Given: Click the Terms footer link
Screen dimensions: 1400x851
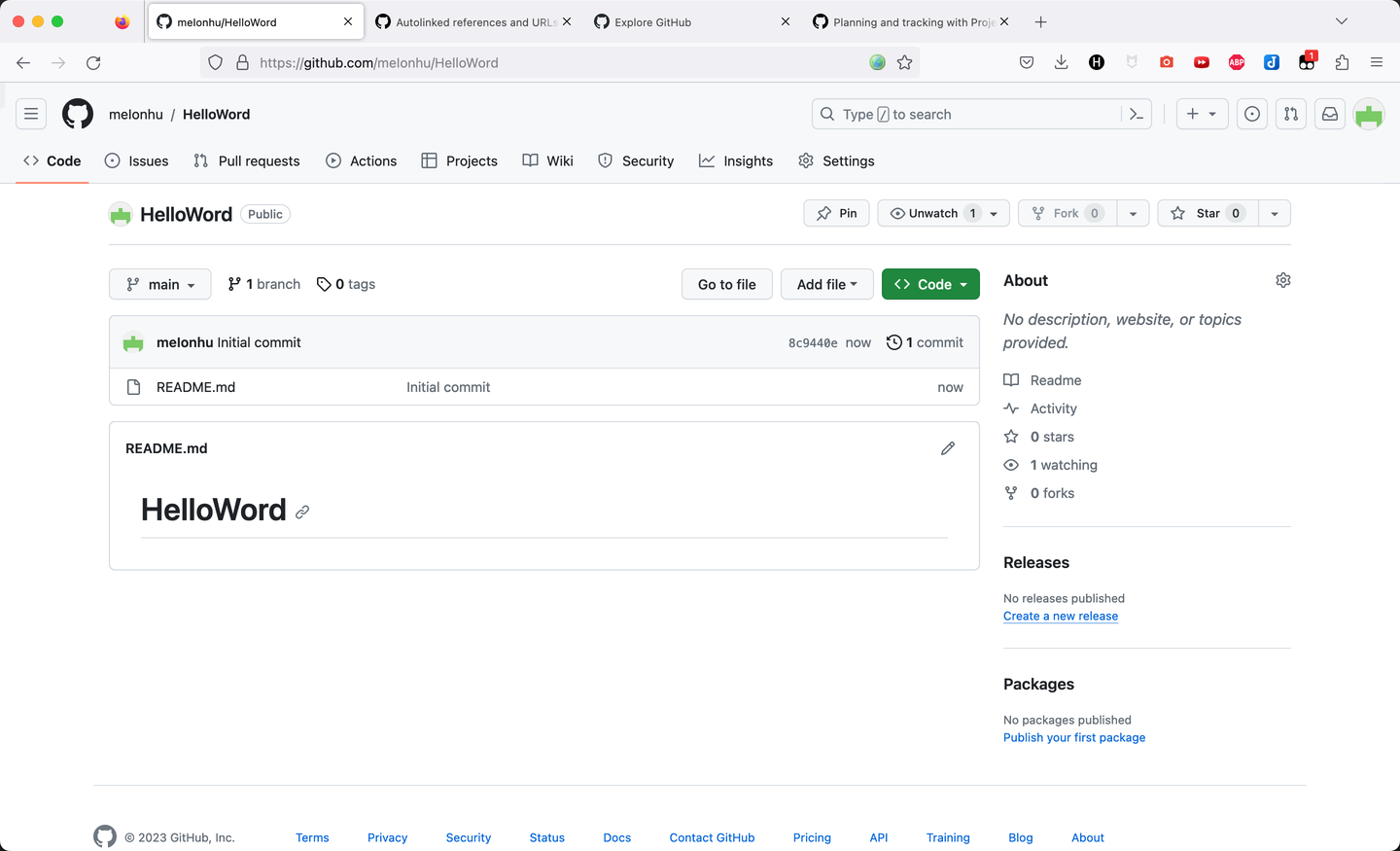Looking at the screenshot, I should point(312,837).
